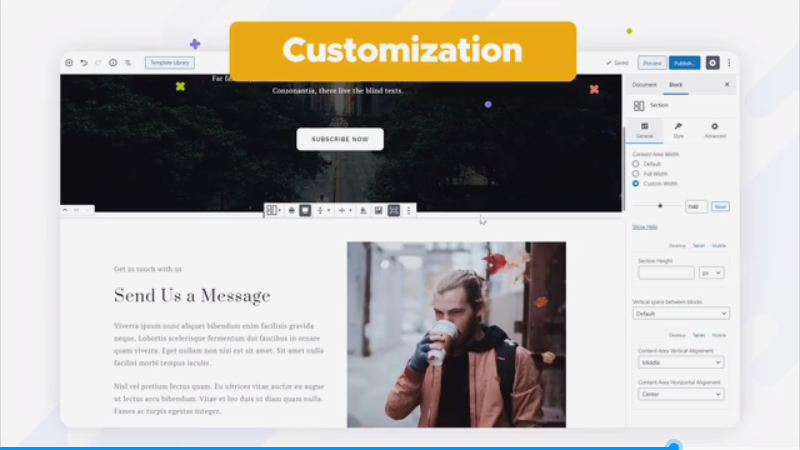800x450 pixels.
Task: Click the Reset width button
Action: (720, 207)
